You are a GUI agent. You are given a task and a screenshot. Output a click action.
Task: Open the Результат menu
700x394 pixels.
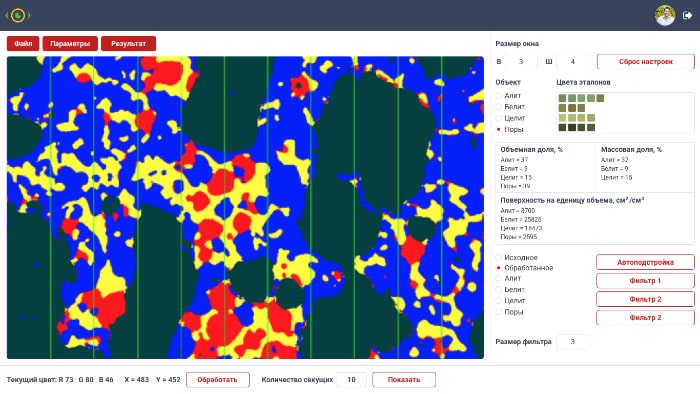click(129, 44)
